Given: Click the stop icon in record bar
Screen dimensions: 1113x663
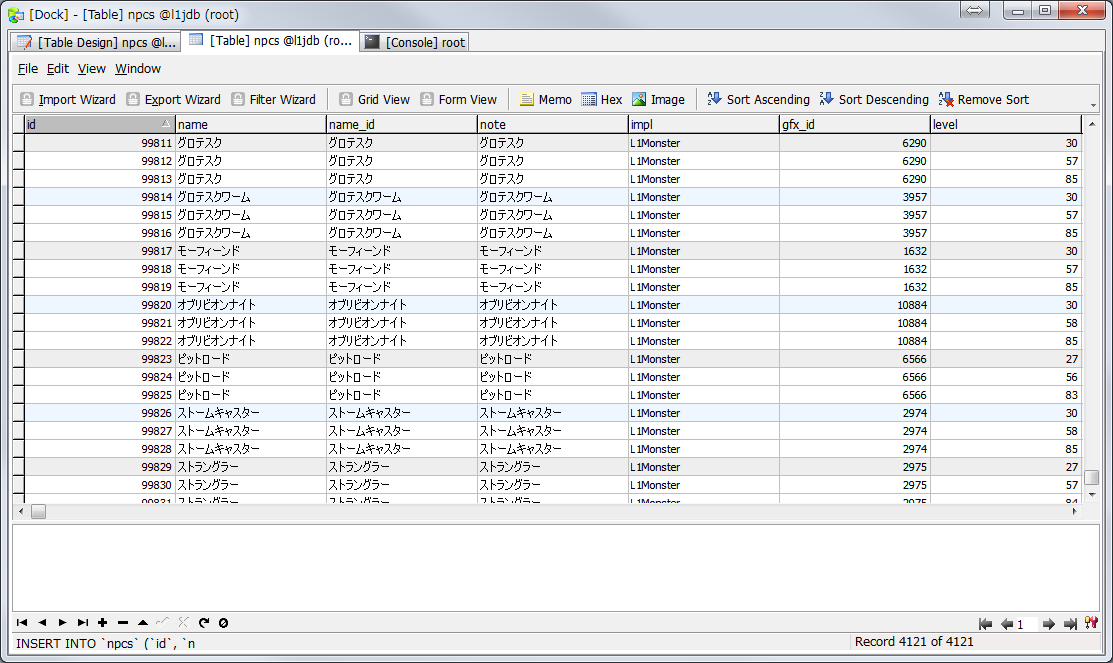Looking at the screenshot, I should point(224,623).
